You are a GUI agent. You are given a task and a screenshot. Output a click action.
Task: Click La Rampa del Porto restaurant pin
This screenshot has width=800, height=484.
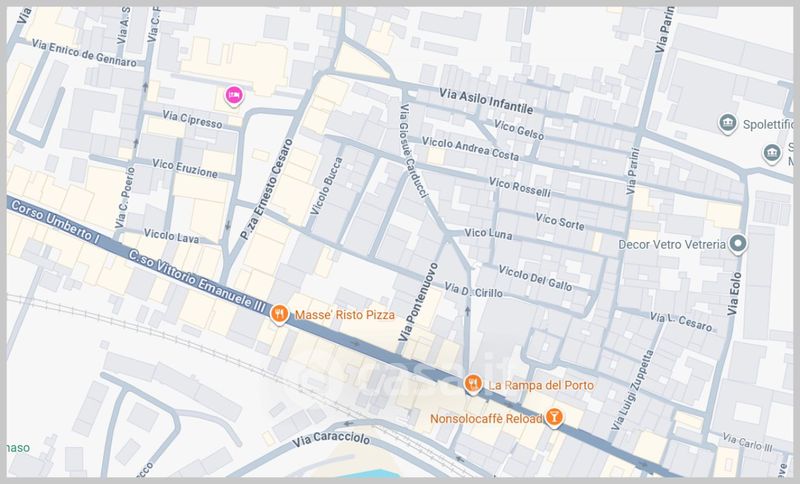pyautogui.click(x=473, y=384)
